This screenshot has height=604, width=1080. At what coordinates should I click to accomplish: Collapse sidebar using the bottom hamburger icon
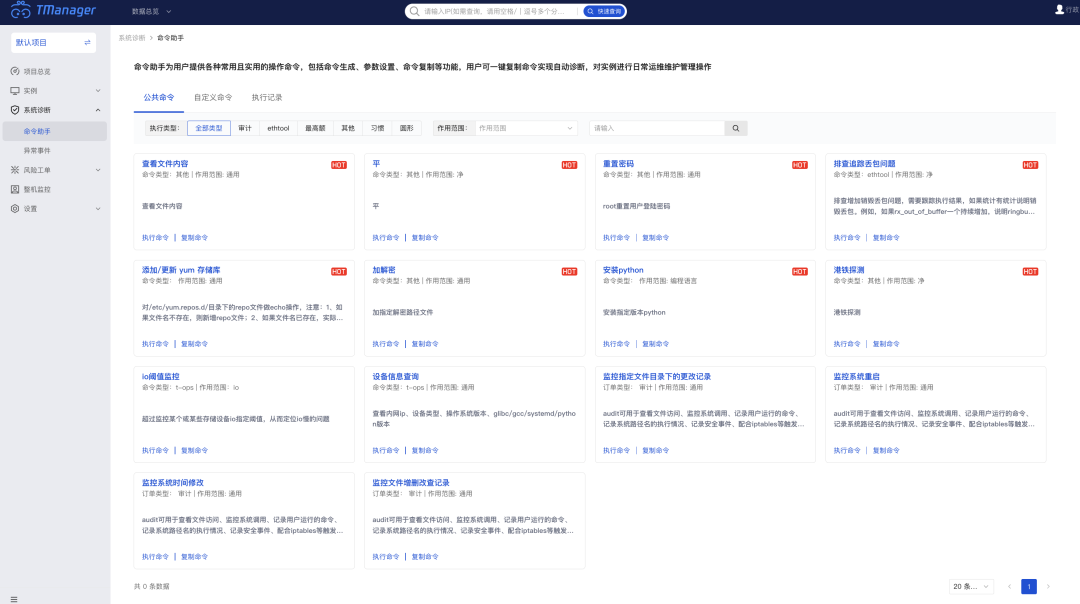[14, 598]
